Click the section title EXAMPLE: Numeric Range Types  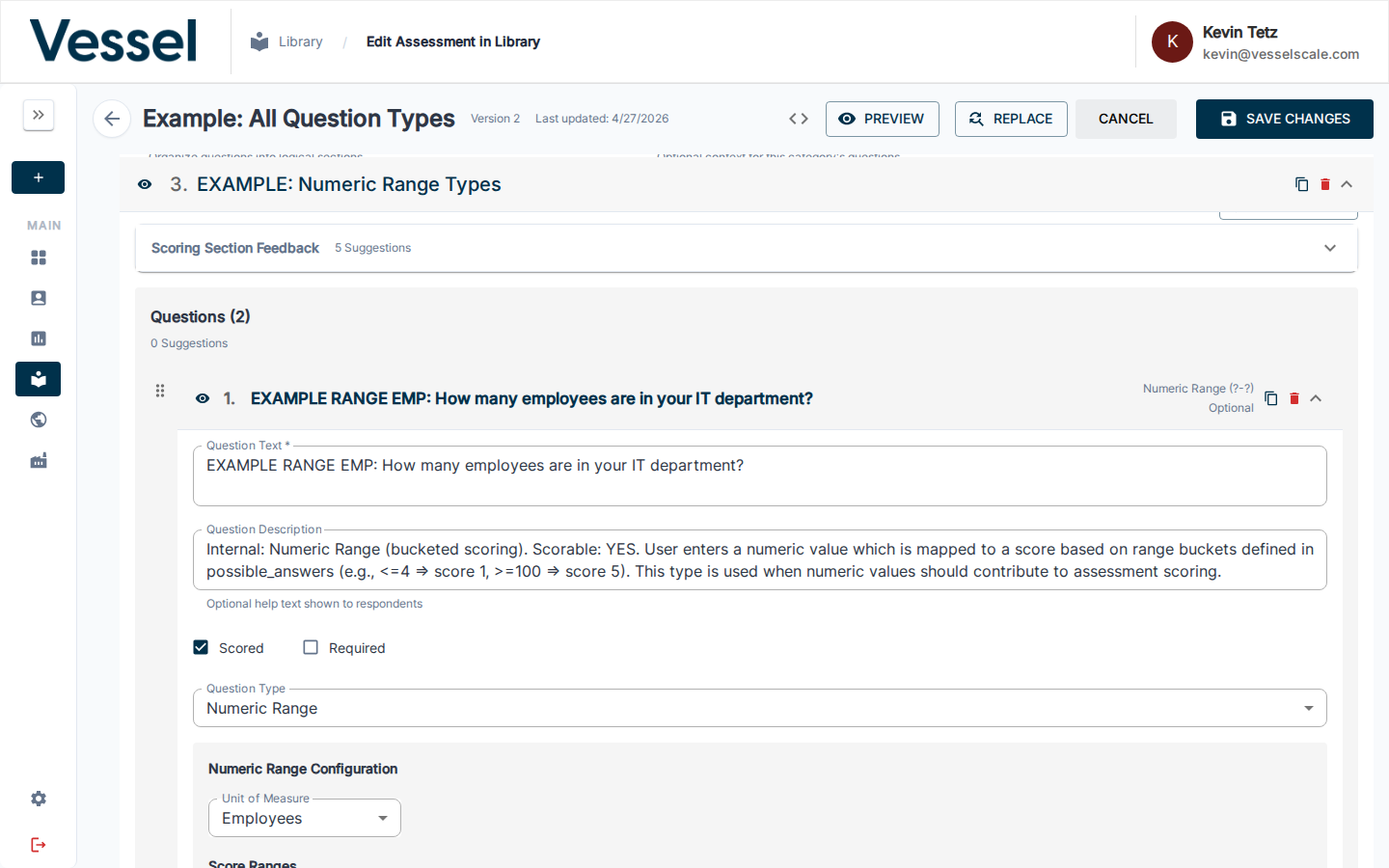[x=349, y=184]
